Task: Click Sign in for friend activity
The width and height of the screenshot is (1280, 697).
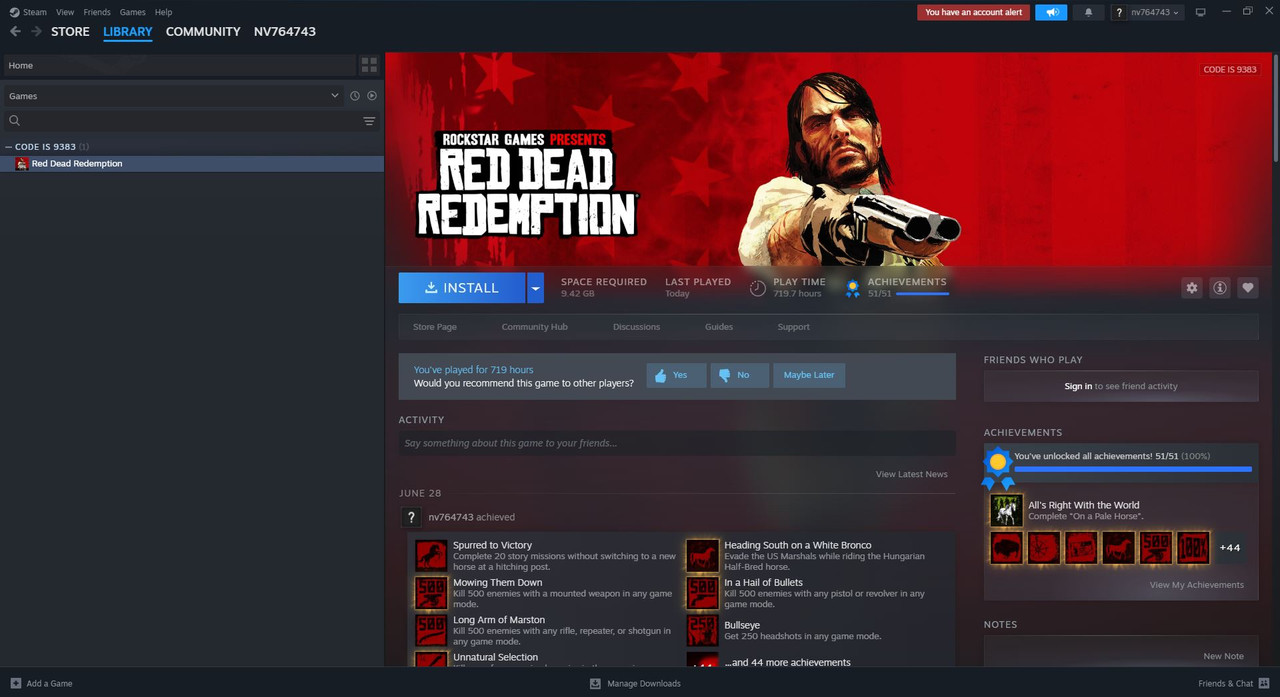Action: (x=1078, y=386)
